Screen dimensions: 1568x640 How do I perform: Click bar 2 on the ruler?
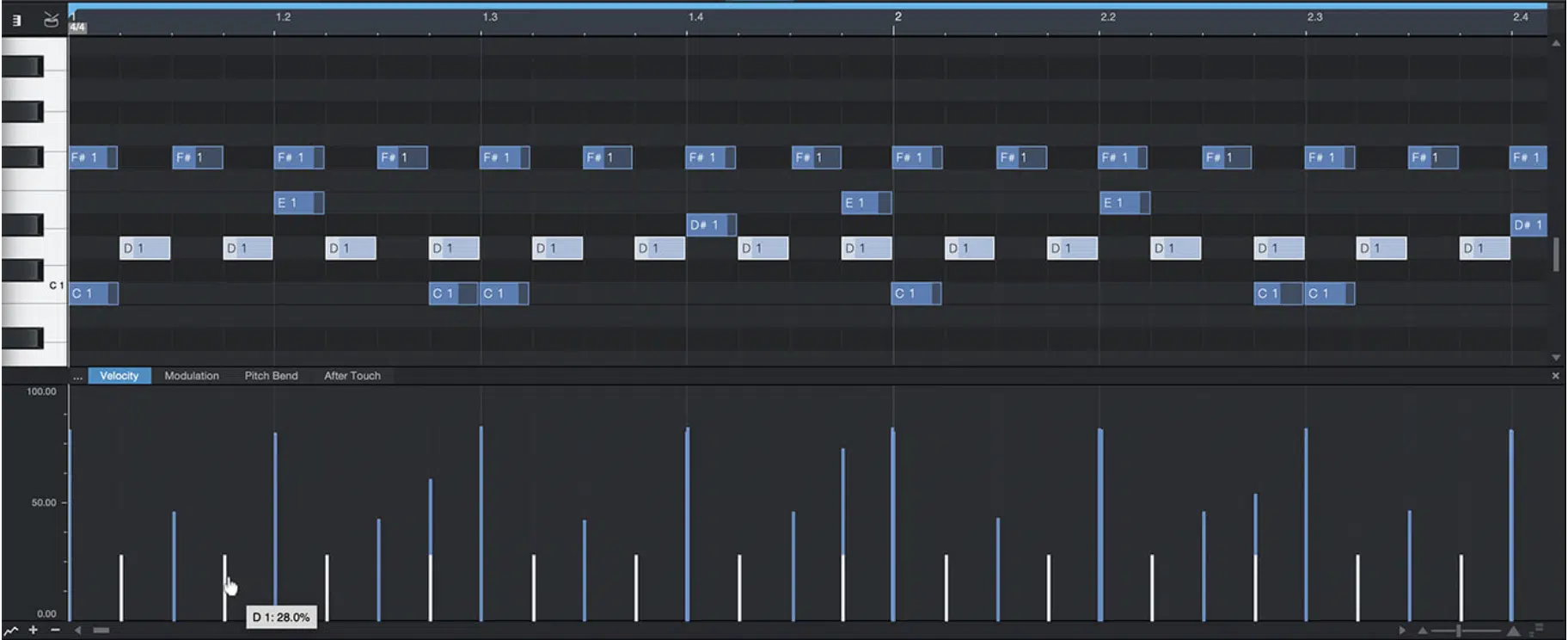(x=897, y=17)
